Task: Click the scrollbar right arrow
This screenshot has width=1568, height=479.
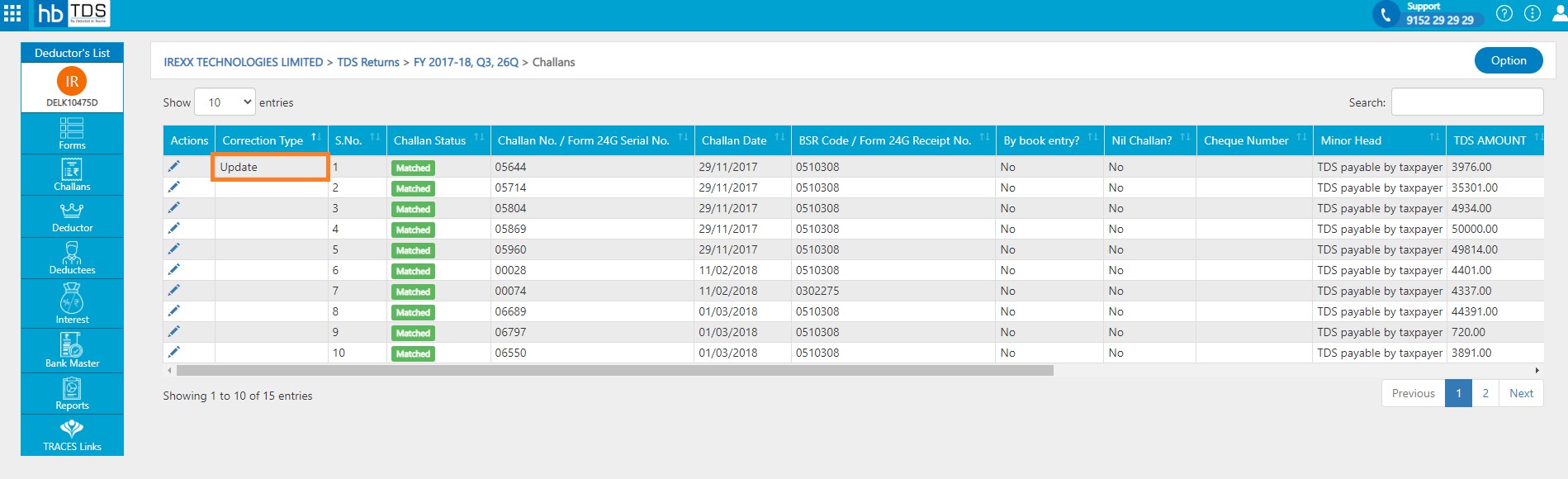Action: [x=1537, y=370]
